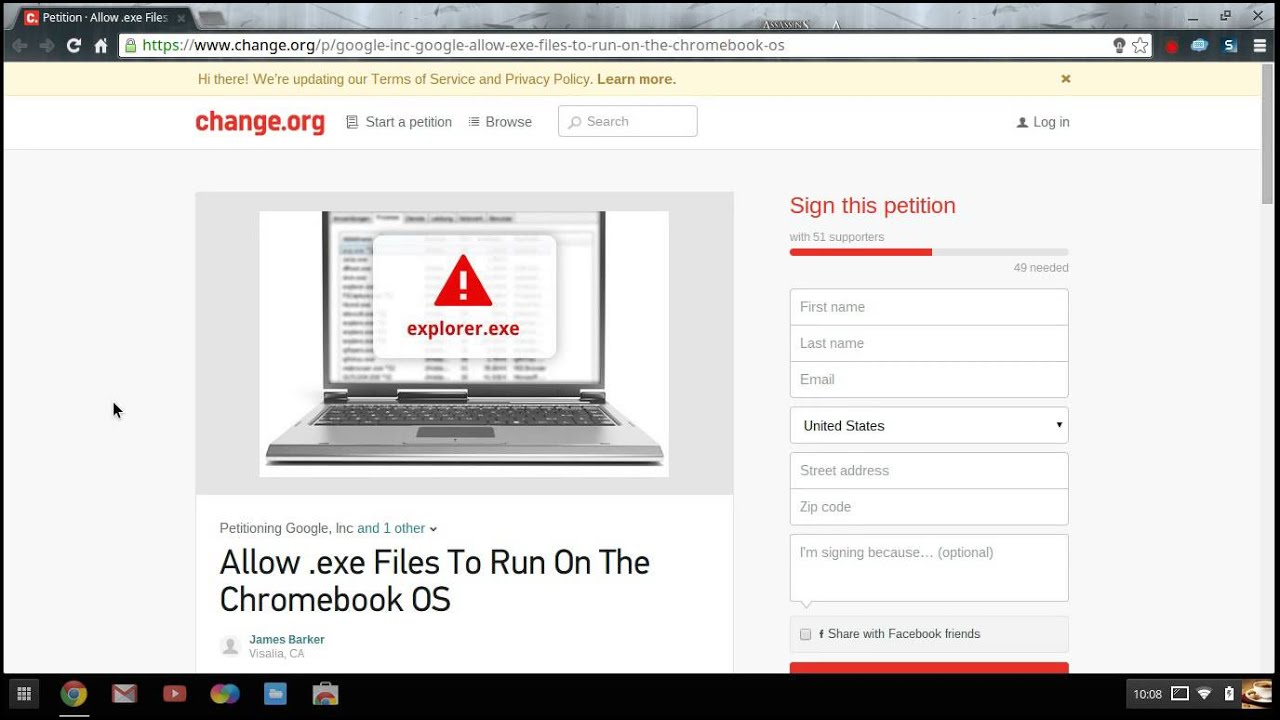
Task: Open the Files app from the shelf
Action: (x=275, y=693)
